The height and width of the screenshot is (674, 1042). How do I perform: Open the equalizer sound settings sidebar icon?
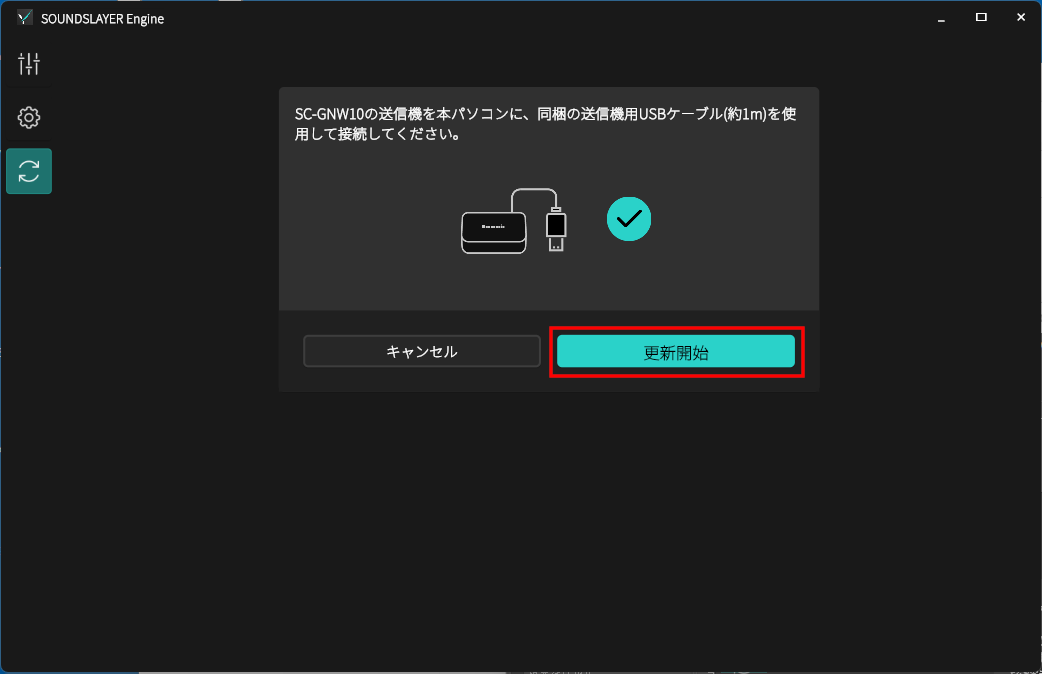tap(29, 65)
